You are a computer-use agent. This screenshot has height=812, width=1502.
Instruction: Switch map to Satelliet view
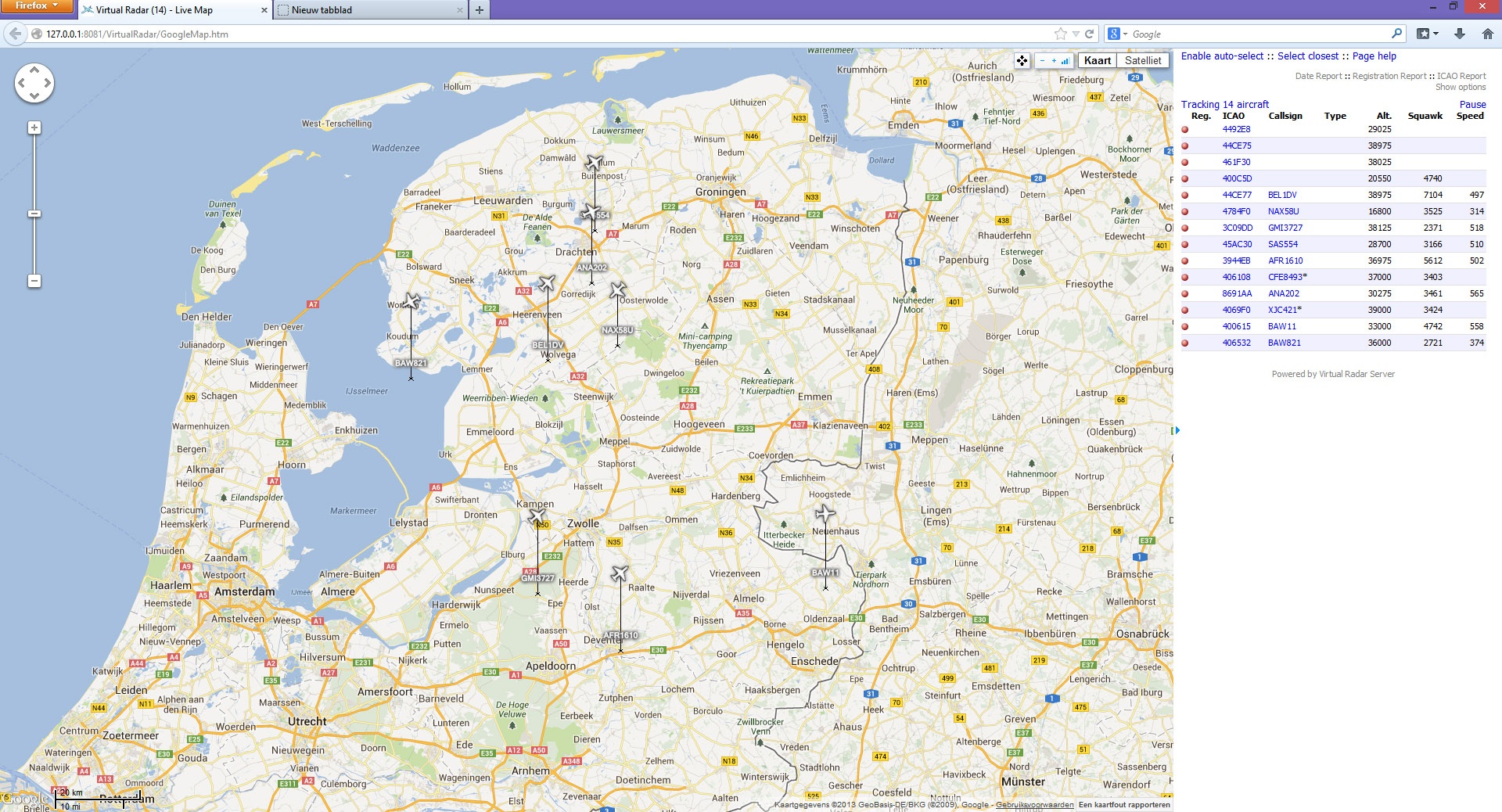click(1143, 60)
